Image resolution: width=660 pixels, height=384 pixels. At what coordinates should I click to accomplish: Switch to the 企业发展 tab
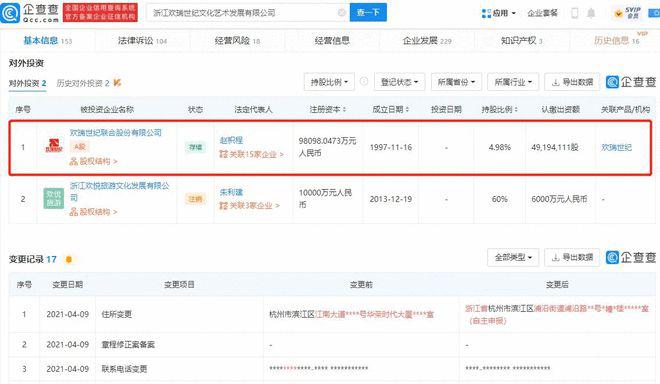click(x=427, y=40)
